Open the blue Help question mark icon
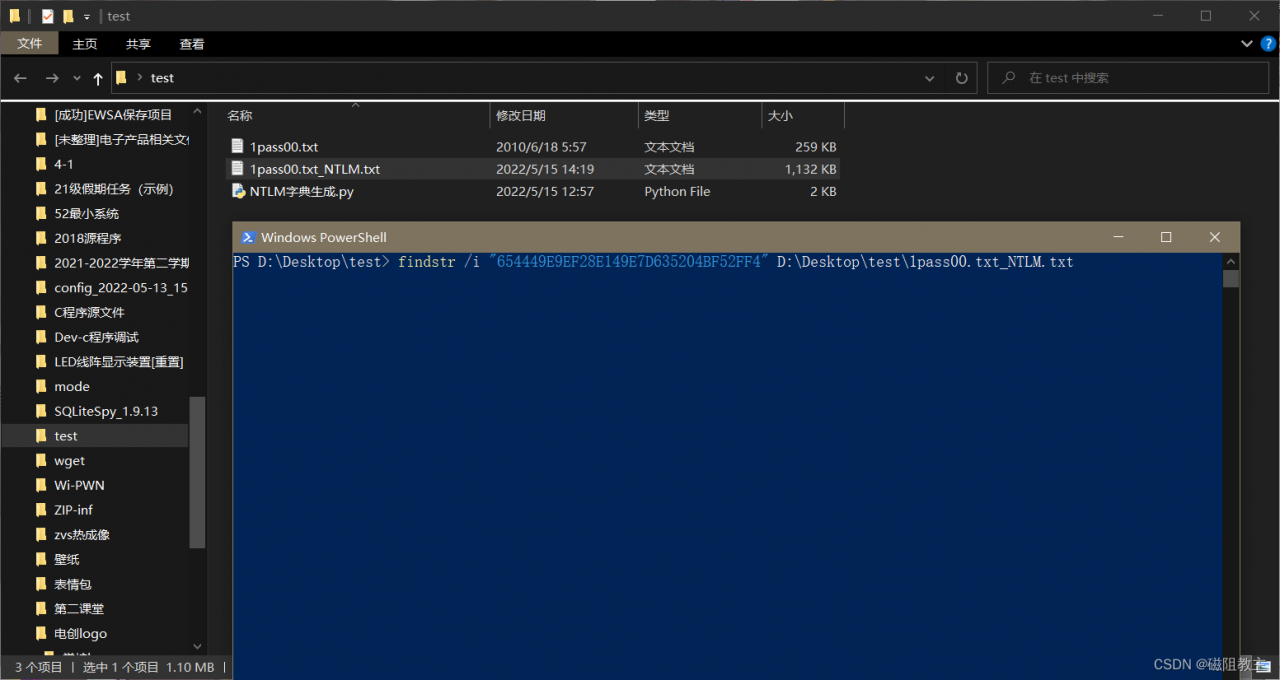Screen dimensions: 1280x680 click(1268, 44)
